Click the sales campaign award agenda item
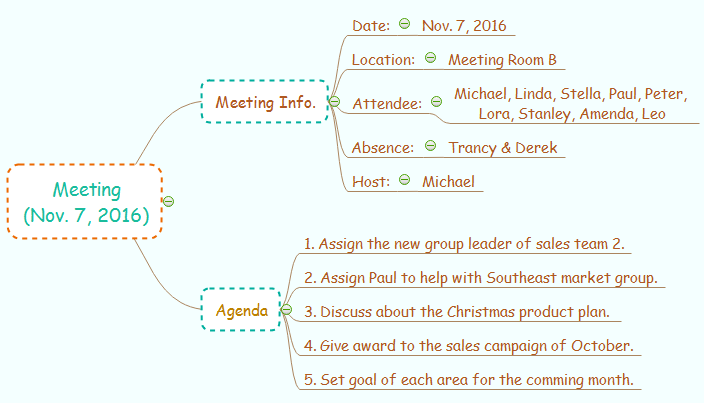This screenshot has height=403, width=704. coord(469,345)
